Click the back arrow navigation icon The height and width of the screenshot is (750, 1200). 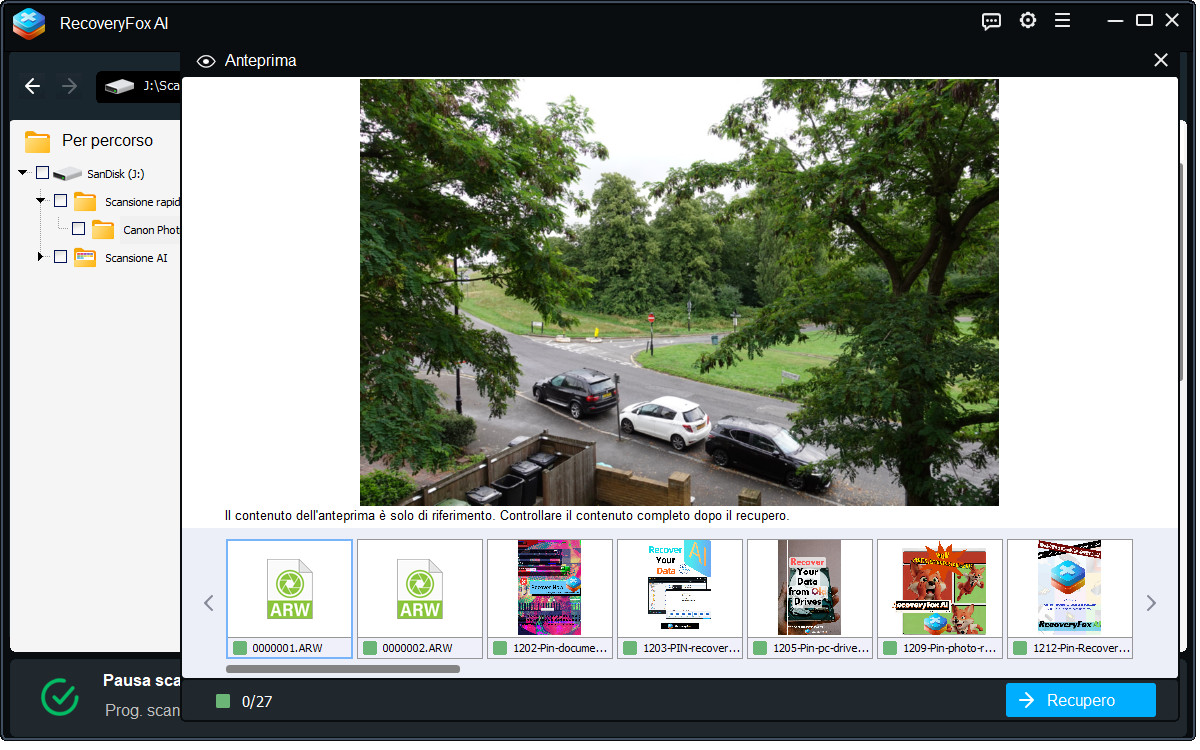pos(32,86)
